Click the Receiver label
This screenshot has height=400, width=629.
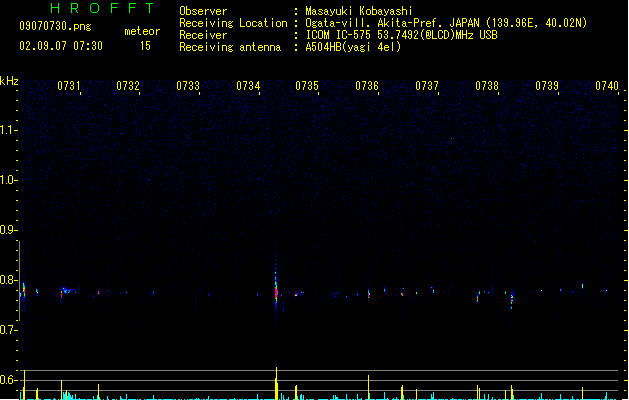click(203, 35)
